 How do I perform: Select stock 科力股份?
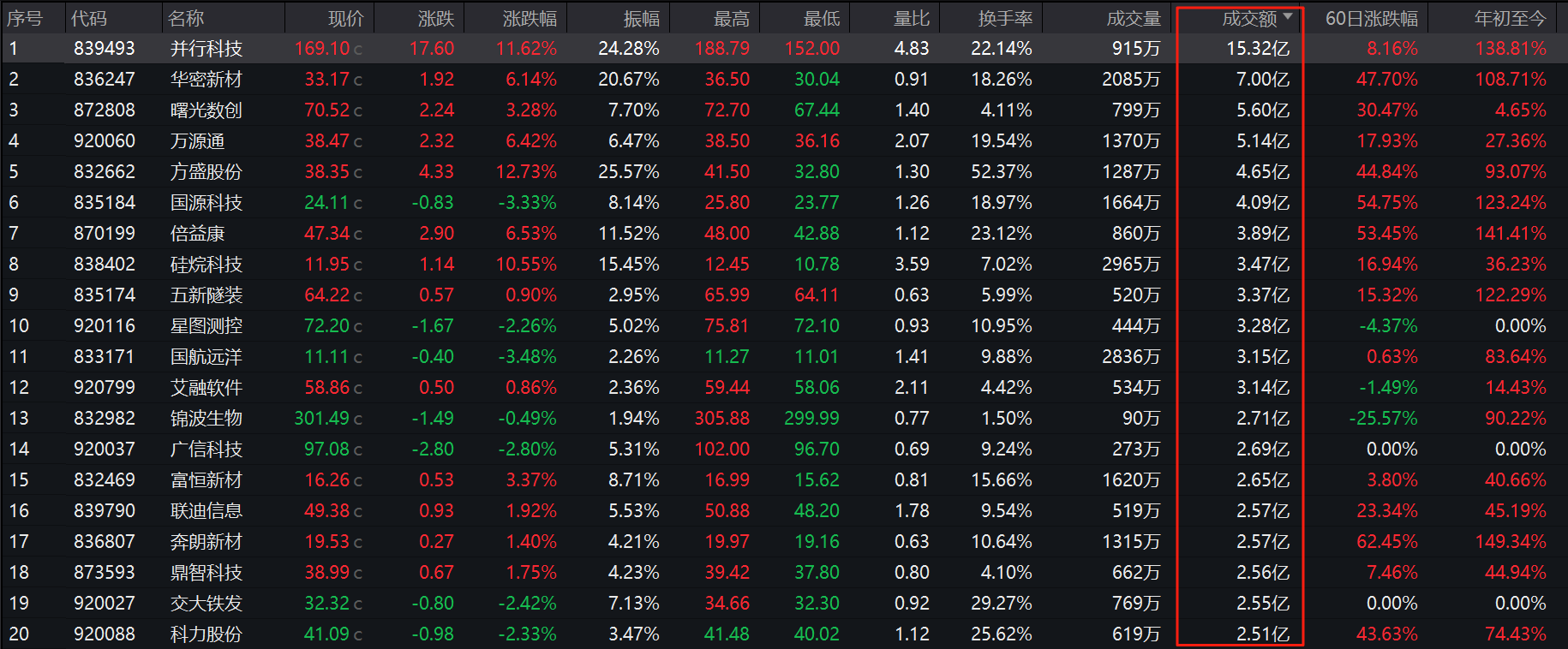point(206,634)
